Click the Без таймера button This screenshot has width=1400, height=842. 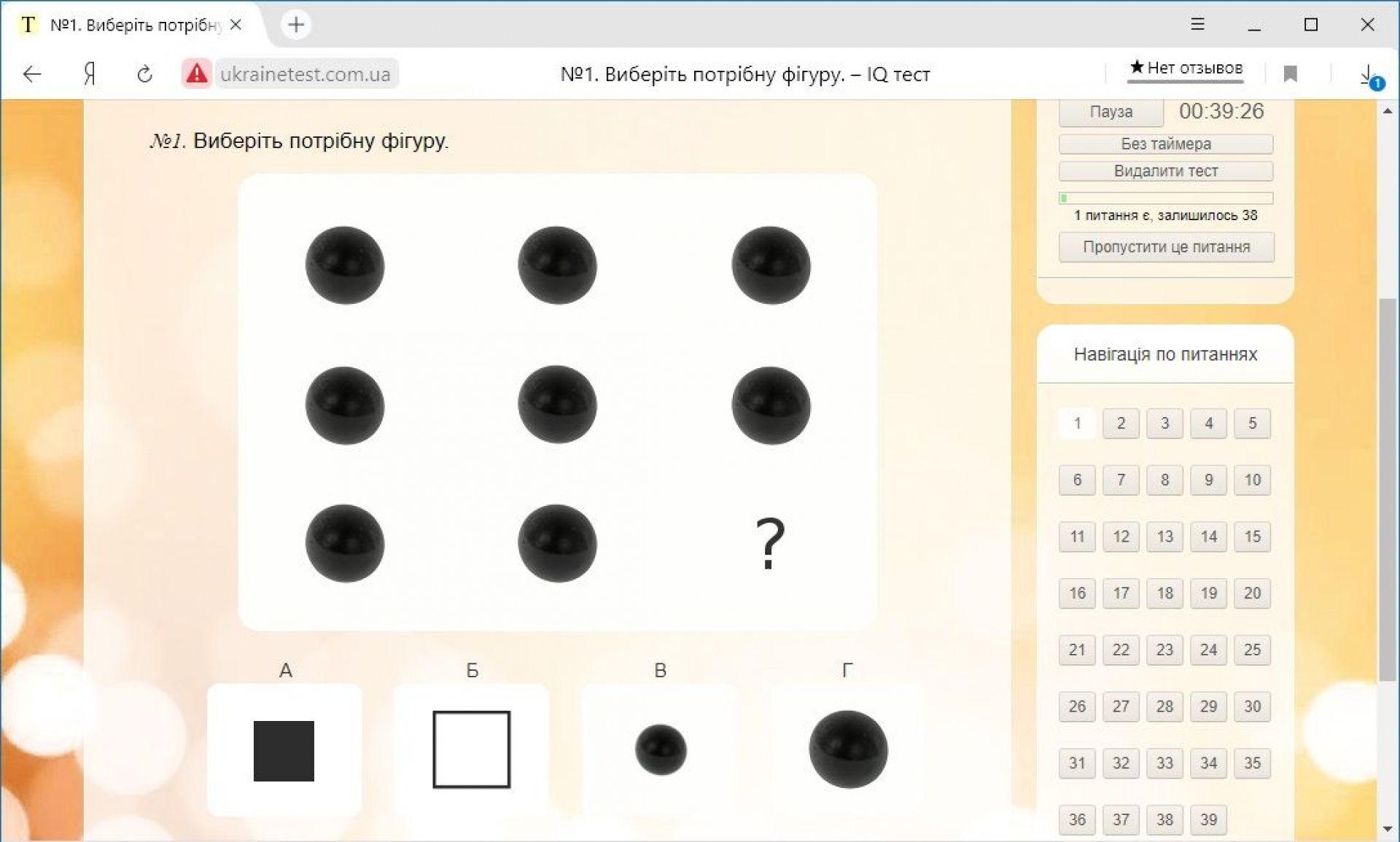point(1165,144)
